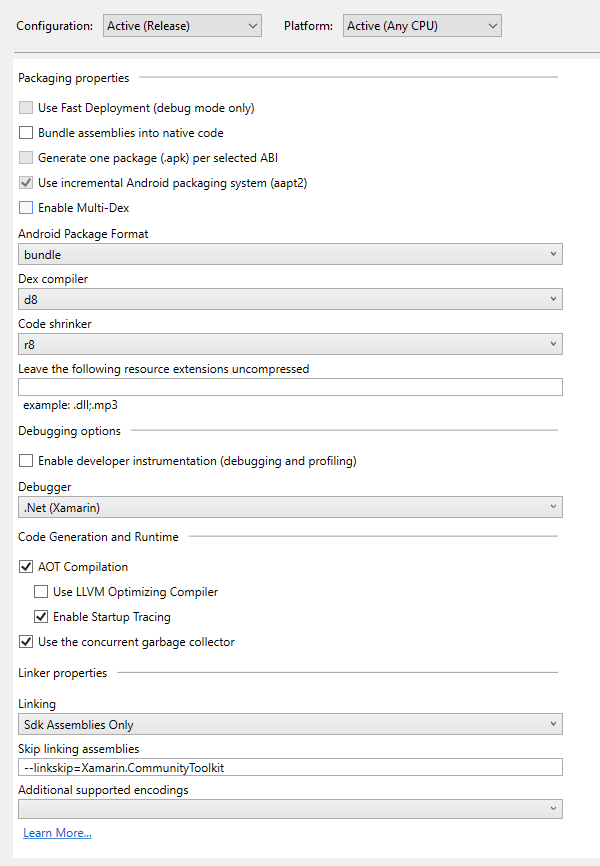Open the Platform dropdown
The width and height of the screenshot is (600, 866).
pyautogui.click(x=421, y=25)
